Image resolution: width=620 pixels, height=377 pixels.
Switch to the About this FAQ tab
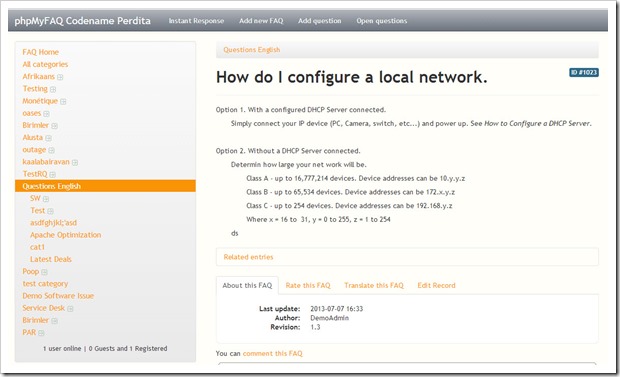click(247, 285)
